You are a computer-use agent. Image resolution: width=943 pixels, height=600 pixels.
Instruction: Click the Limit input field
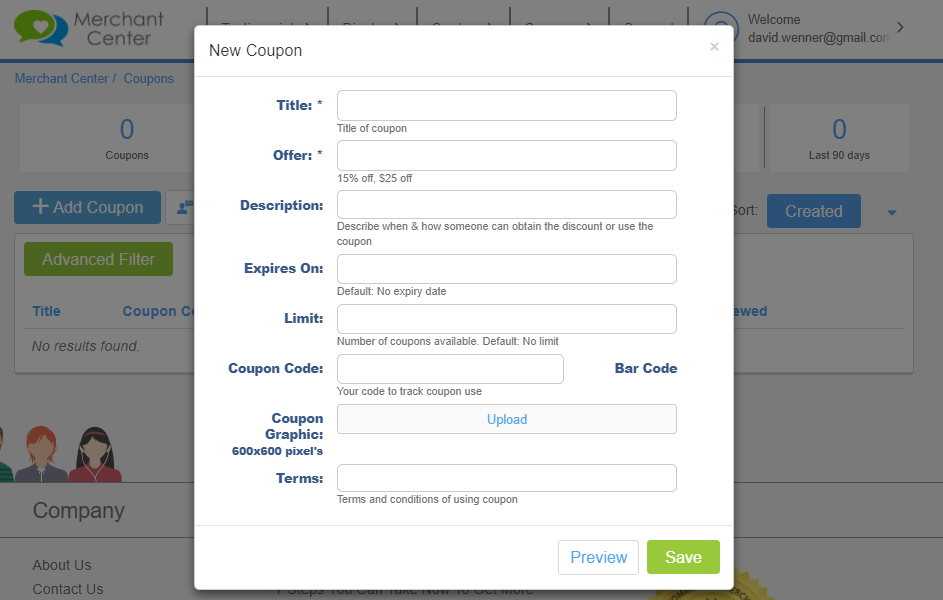tap(506, 319)
